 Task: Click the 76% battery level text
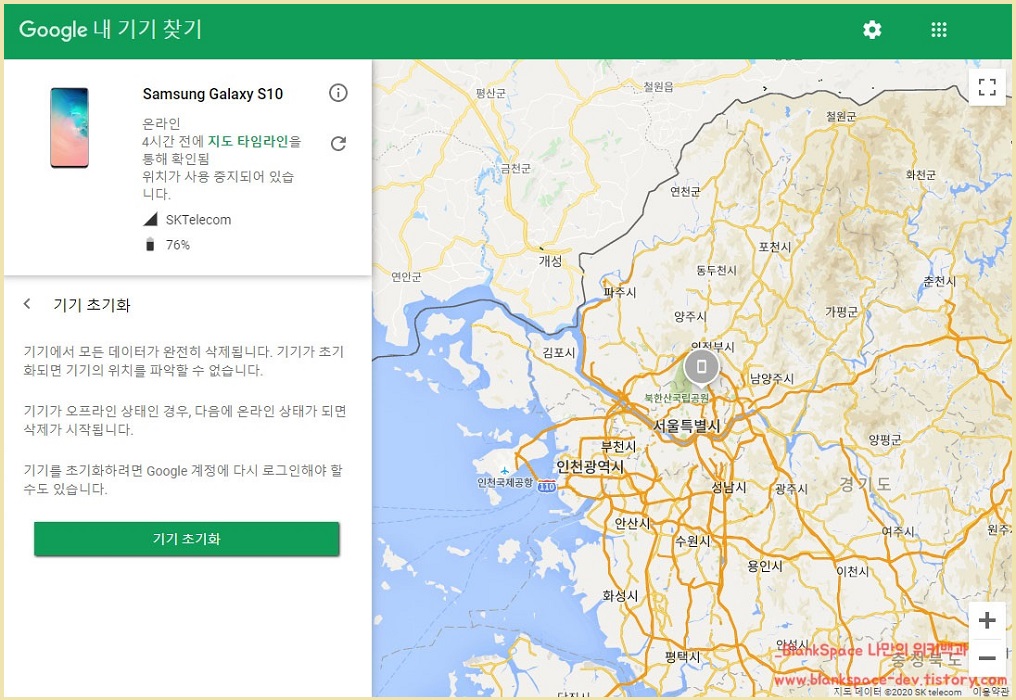pyautogui.click(x=178, y=245)
